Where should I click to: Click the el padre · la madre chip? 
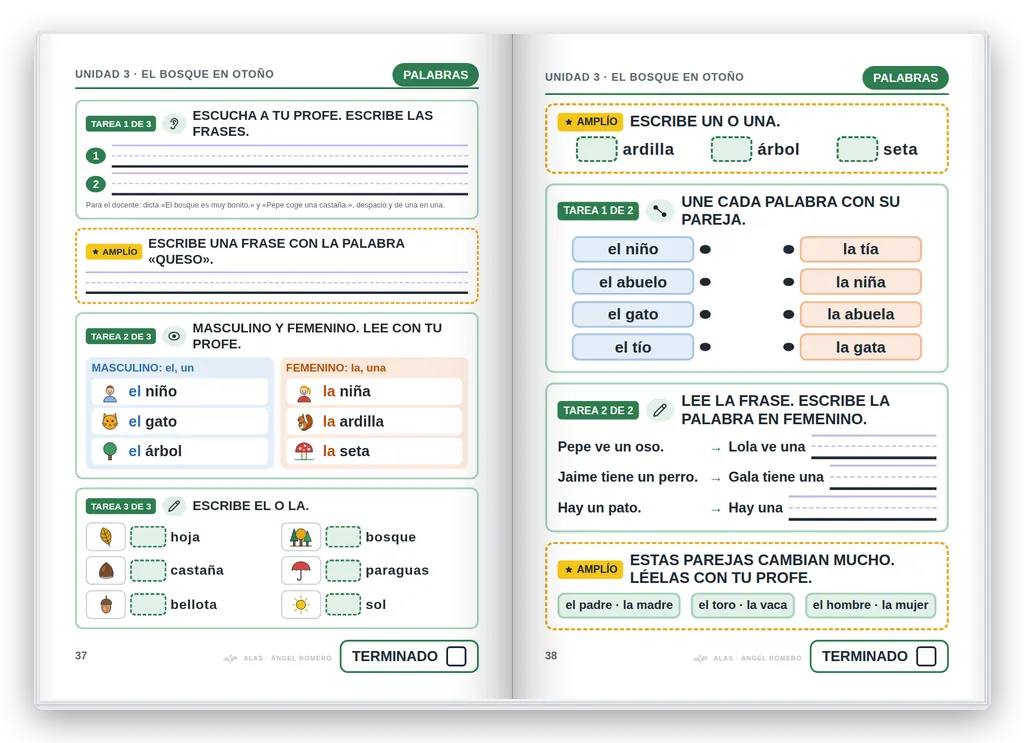[619, 605]
